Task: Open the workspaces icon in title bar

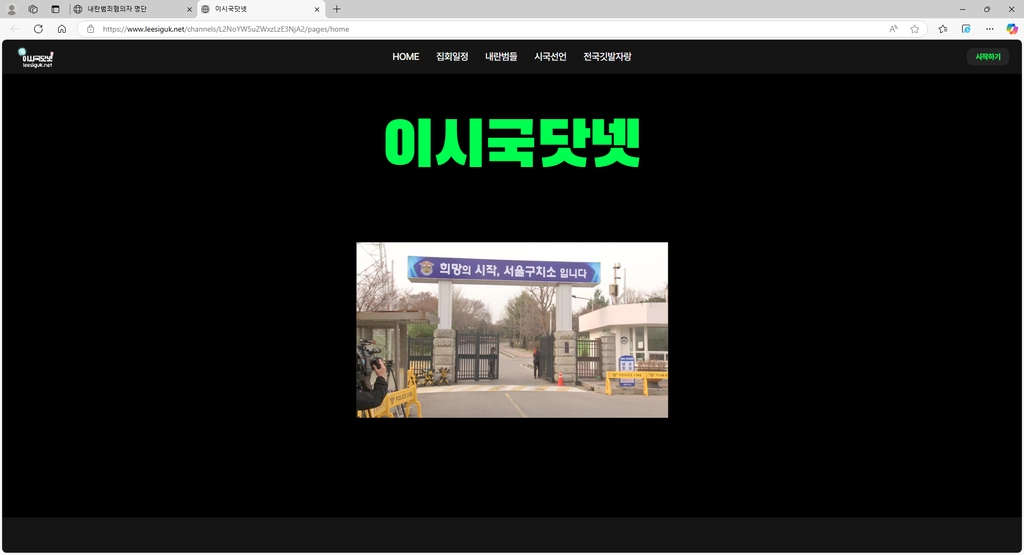Action: pyautogui.click(x=33, y=9)
